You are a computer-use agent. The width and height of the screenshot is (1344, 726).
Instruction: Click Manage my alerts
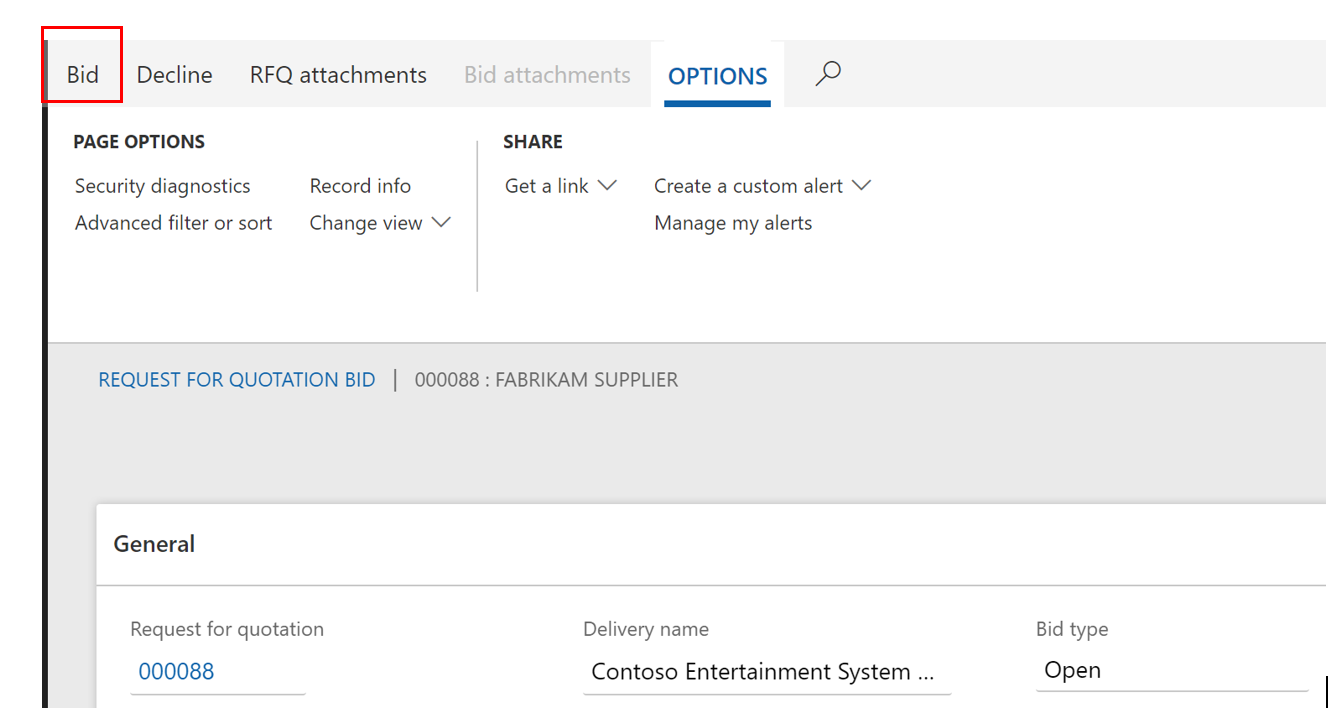[x=733, y=223]
